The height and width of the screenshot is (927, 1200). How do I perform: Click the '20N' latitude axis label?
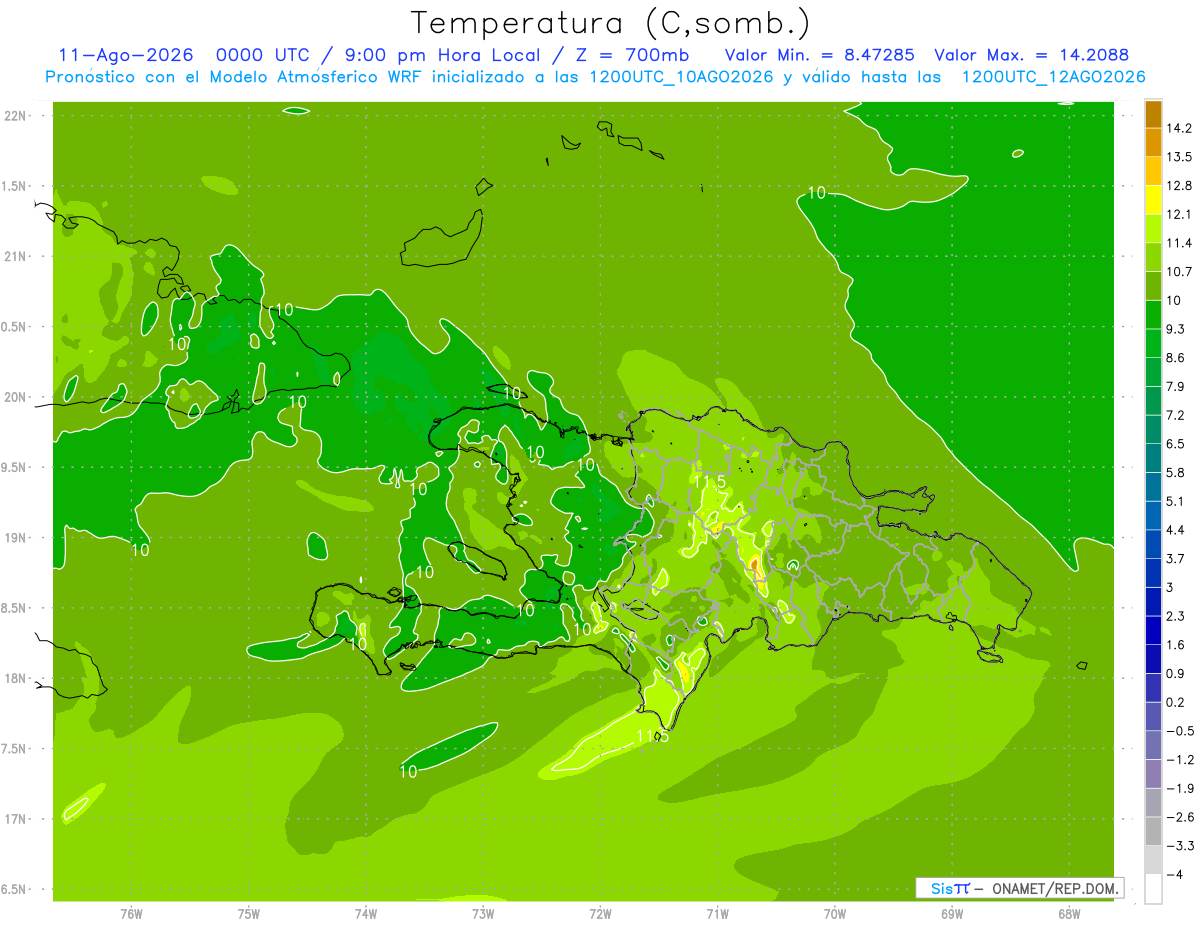(x=16, y=397)
